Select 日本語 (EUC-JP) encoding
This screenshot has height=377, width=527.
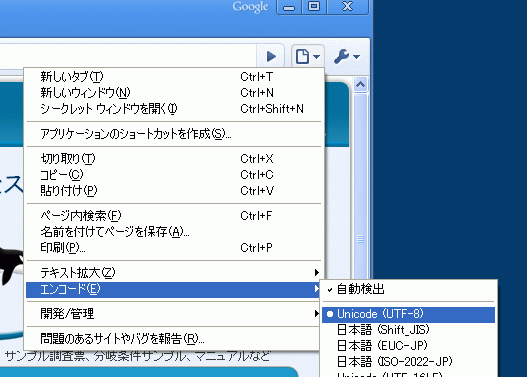pyautogui.click(x=408, y=346)
